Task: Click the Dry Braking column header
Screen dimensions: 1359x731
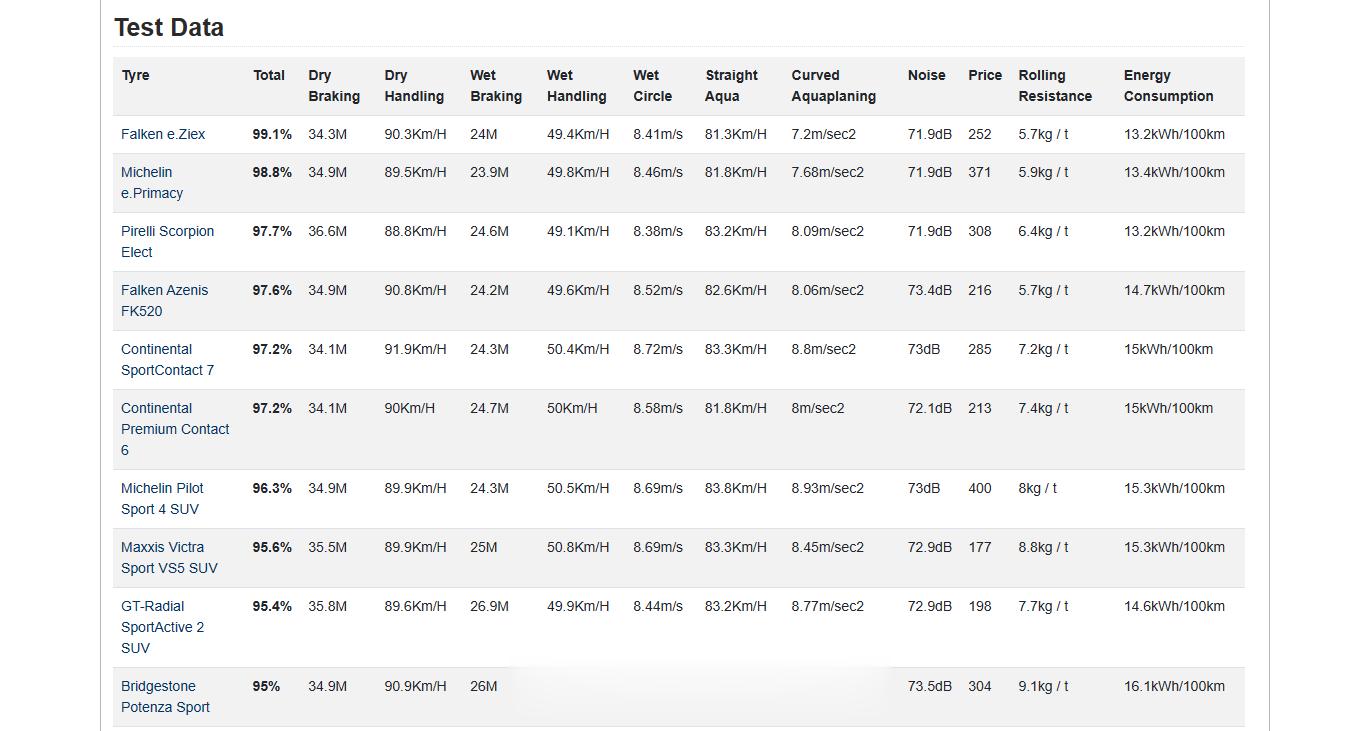Action: click(334, 86)
